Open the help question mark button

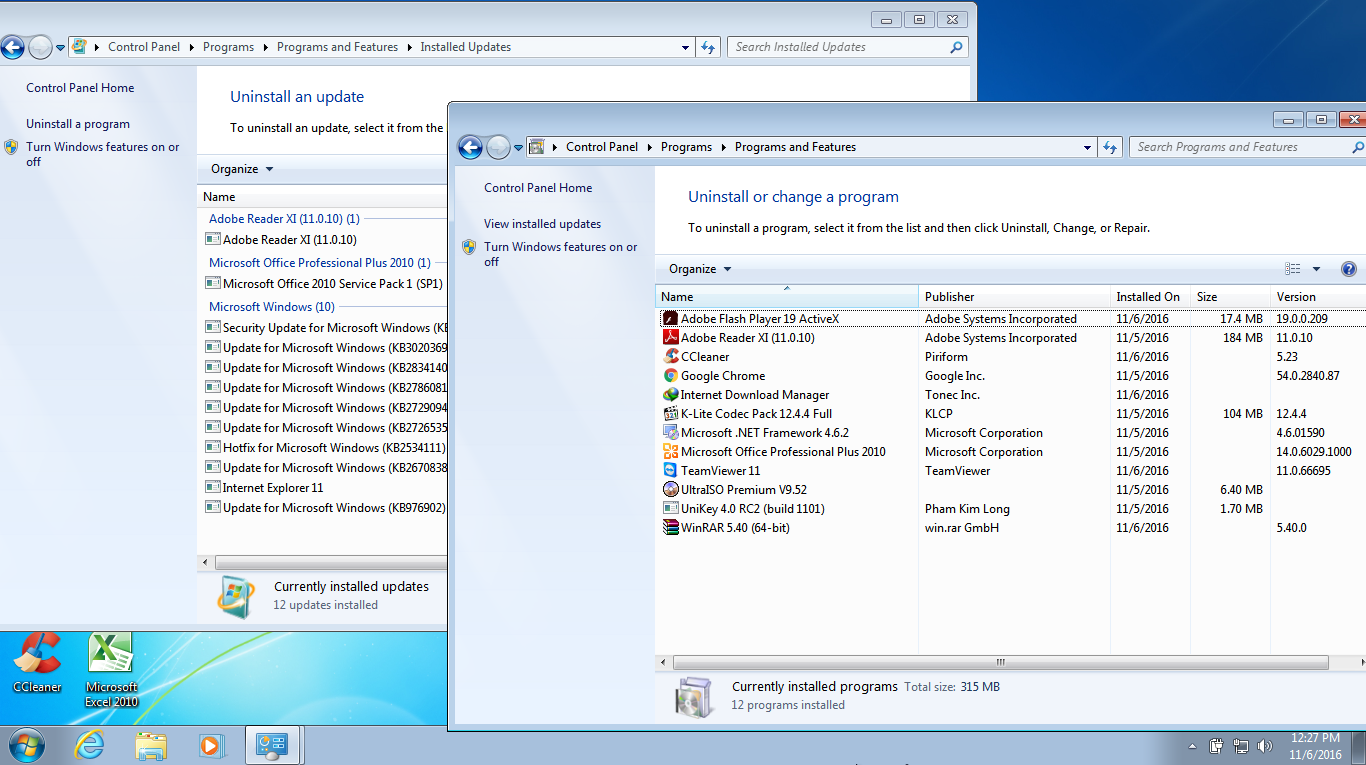[x=1348, y=269]
